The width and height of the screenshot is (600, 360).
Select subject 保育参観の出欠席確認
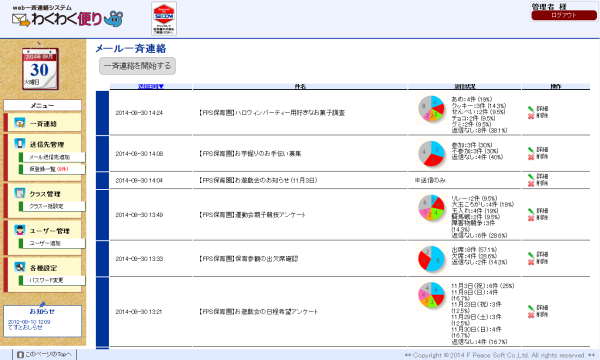[x=248, y=259]
